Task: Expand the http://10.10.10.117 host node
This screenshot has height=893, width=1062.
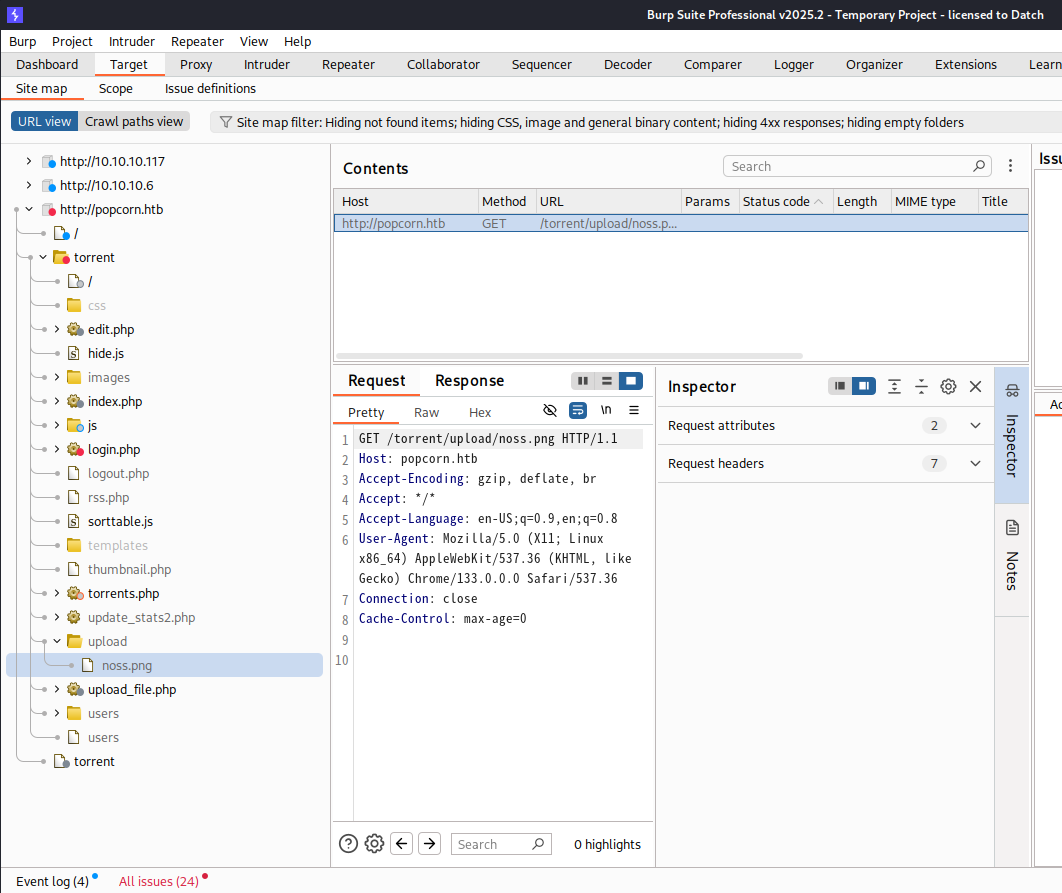Action: (x=28, y=161)
